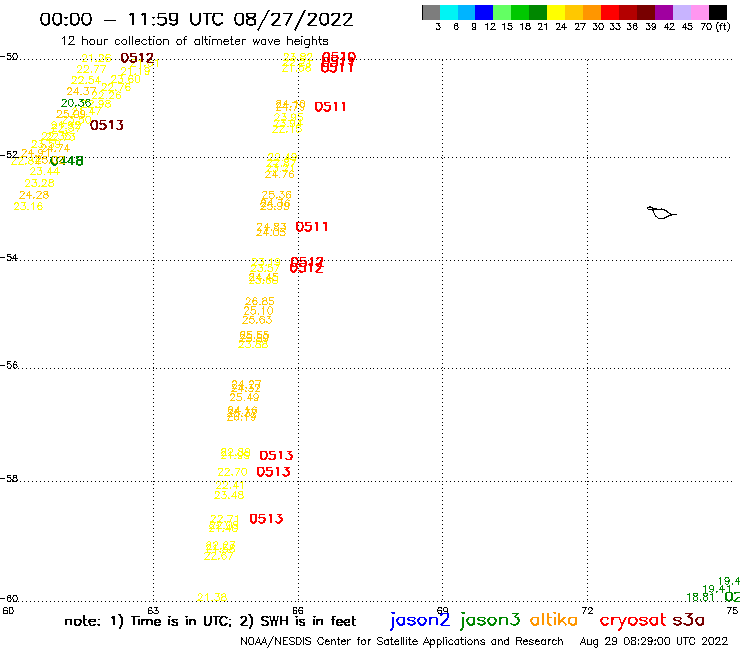Click the longitude label '72'
The image size is (740, 650).
[x=587, y=610]
